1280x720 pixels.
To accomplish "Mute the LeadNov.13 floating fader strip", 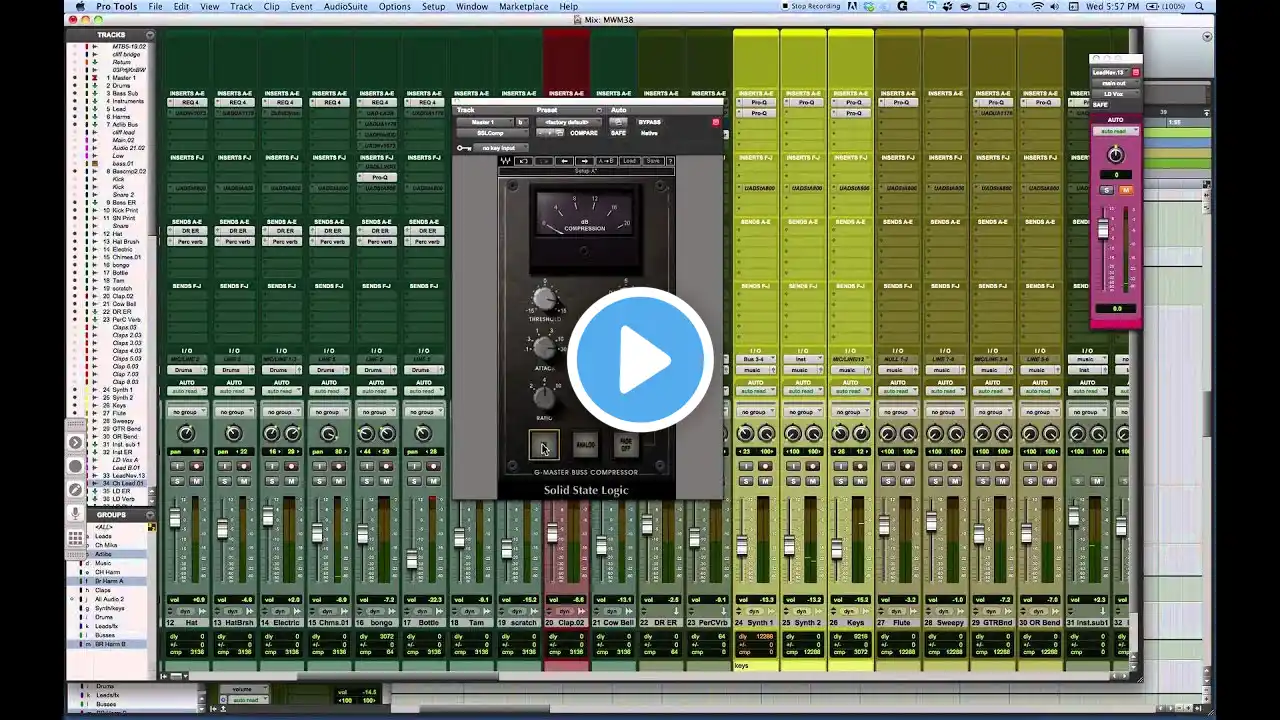I will coord(1125,190).
